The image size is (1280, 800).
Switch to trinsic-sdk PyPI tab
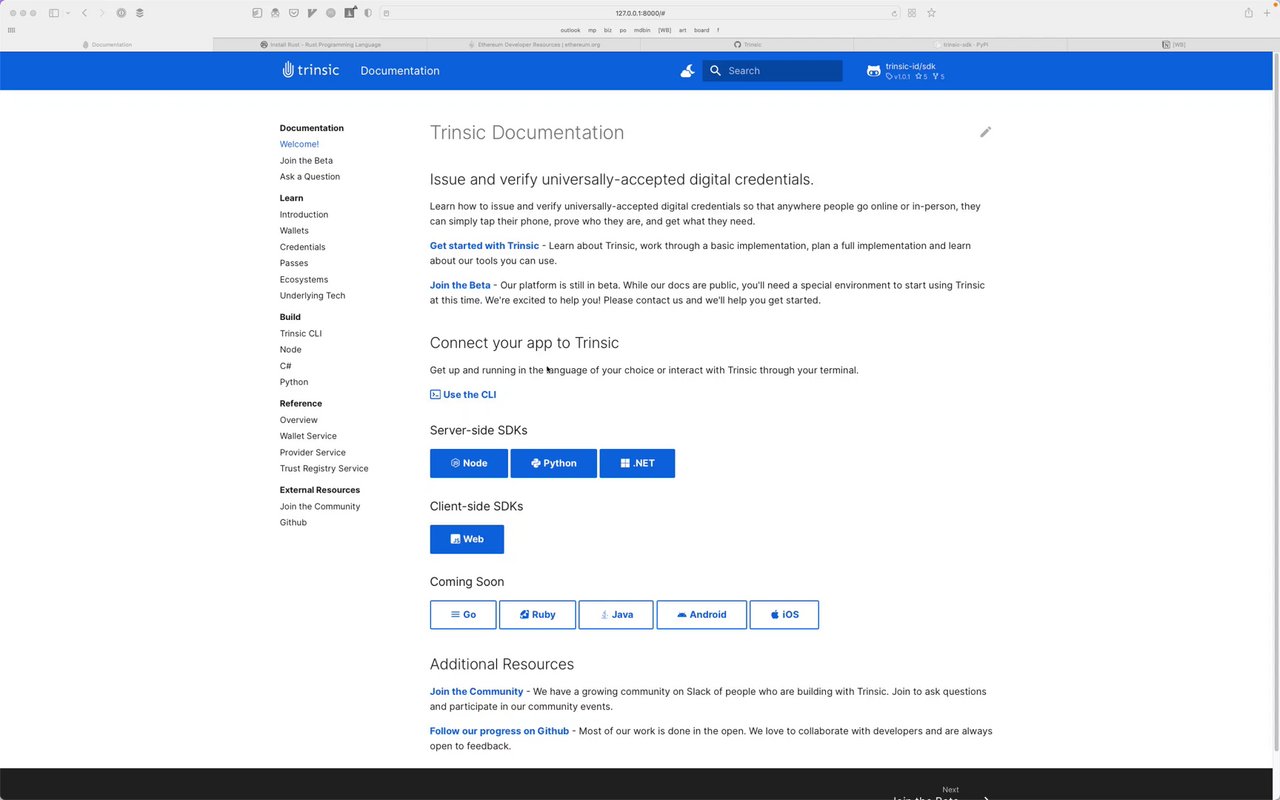click(x=960, y=44)
